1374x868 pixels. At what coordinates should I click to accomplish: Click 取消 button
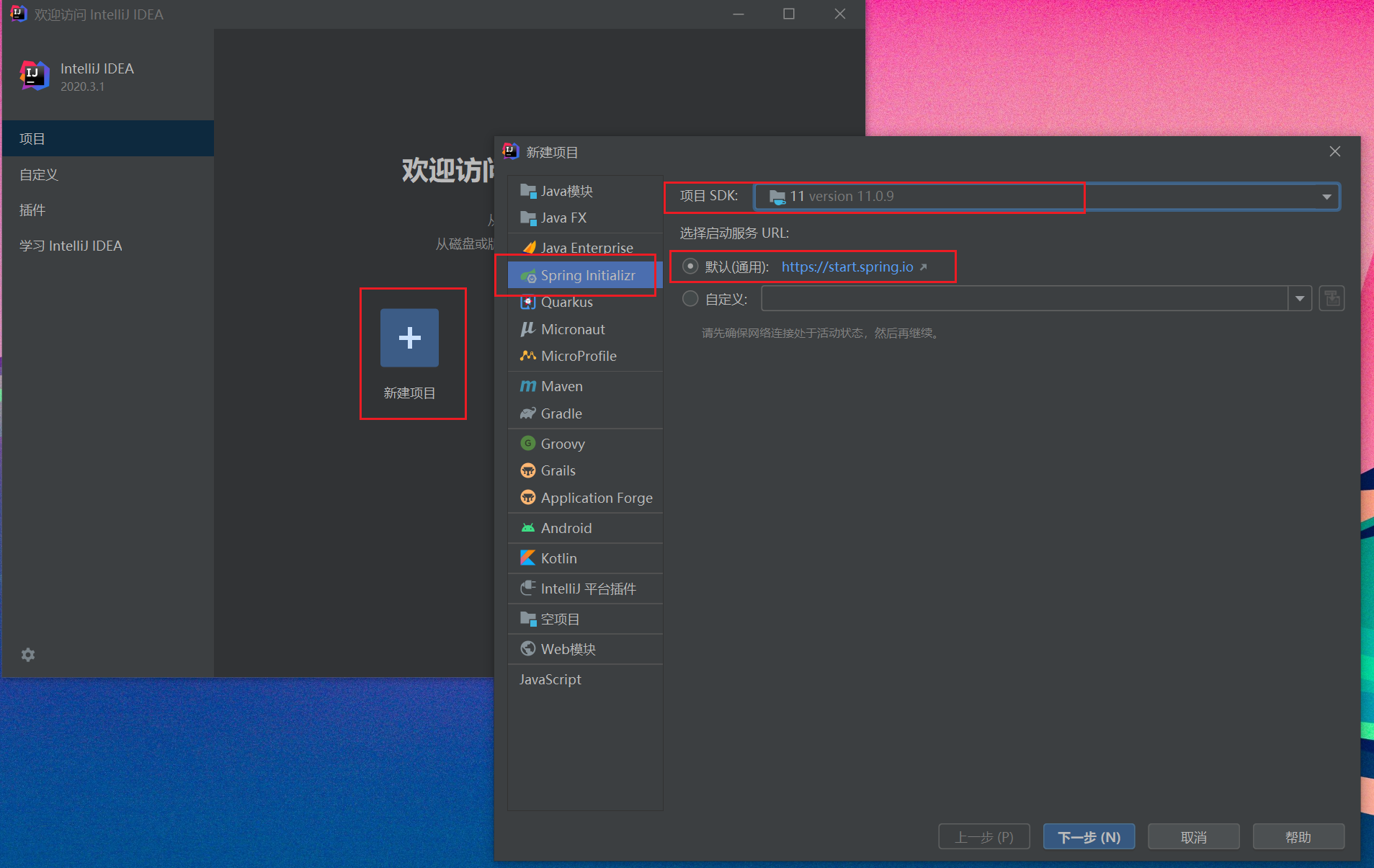pyautogui.click(x=1193, y=837)
